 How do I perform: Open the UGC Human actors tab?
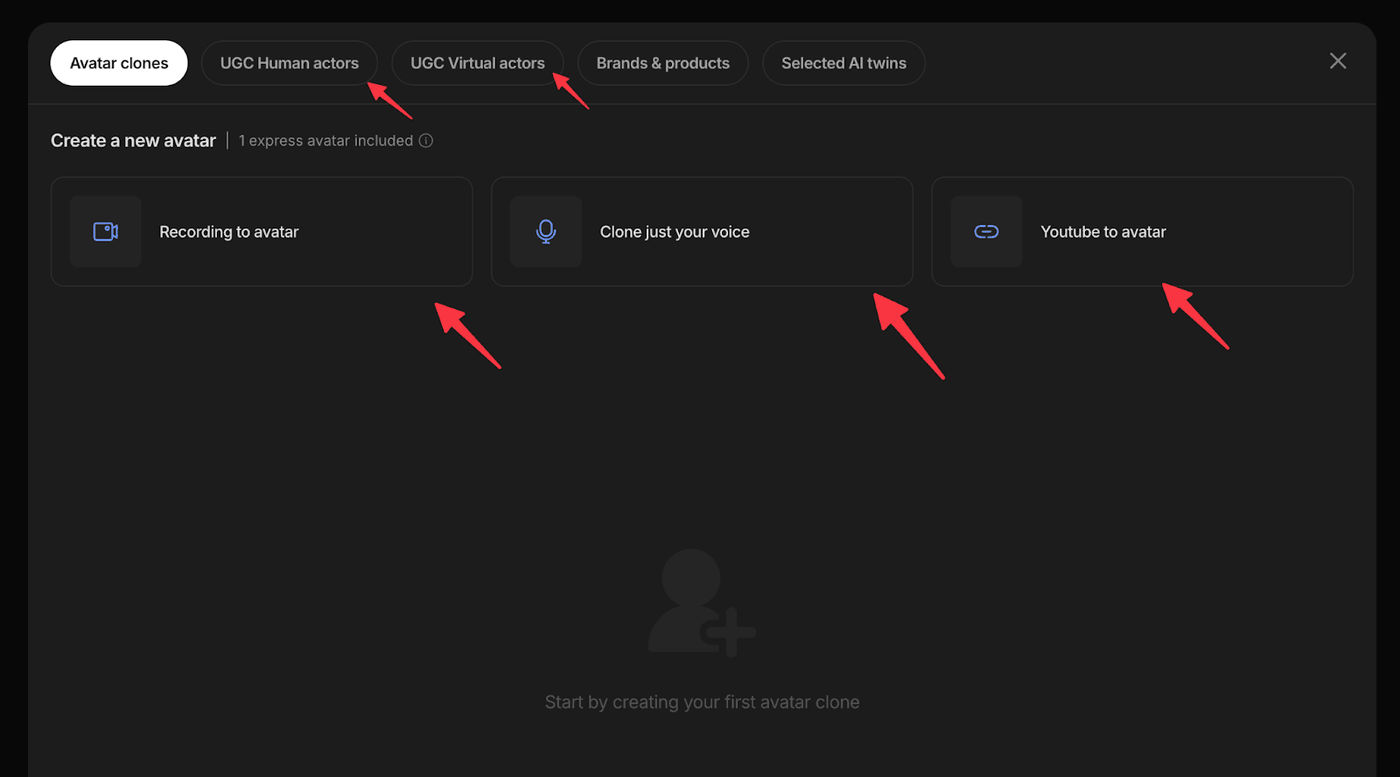tap(289, 63)
